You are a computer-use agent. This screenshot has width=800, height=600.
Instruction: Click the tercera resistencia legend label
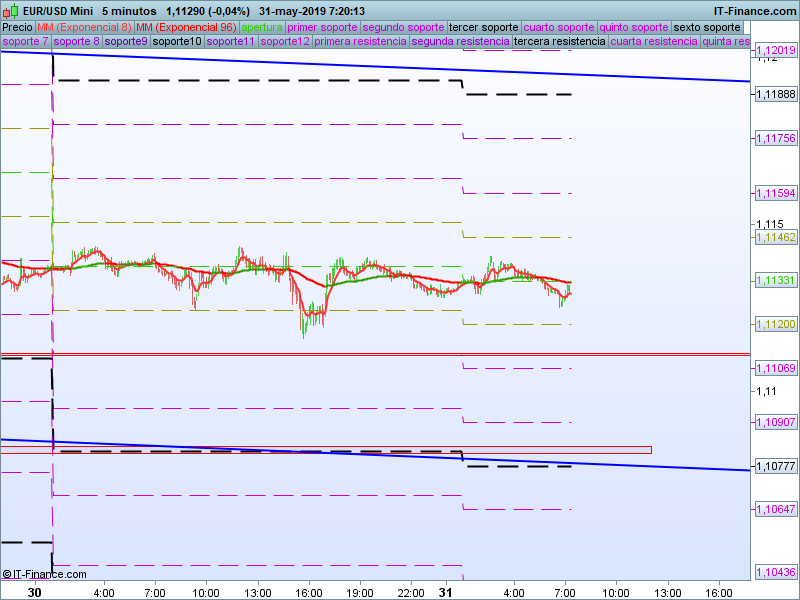tap(558, 42)
